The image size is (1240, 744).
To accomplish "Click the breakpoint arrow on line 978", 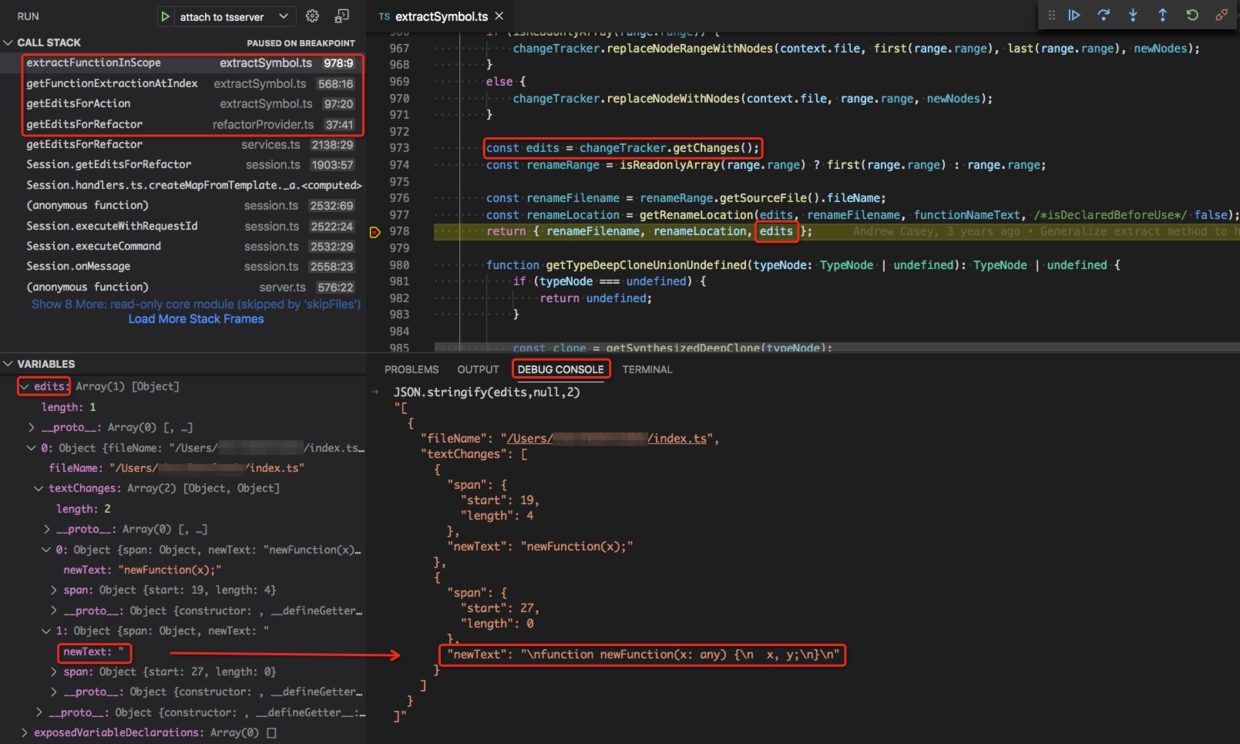I will click(x=375, y=231).
